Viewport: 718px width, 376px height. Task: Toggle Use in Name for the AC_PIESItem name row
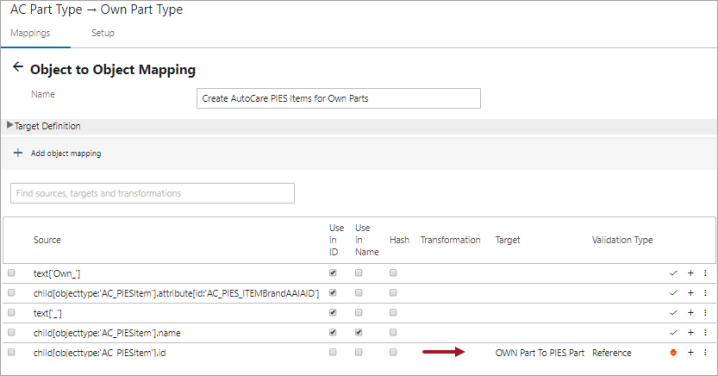(359, 332)
